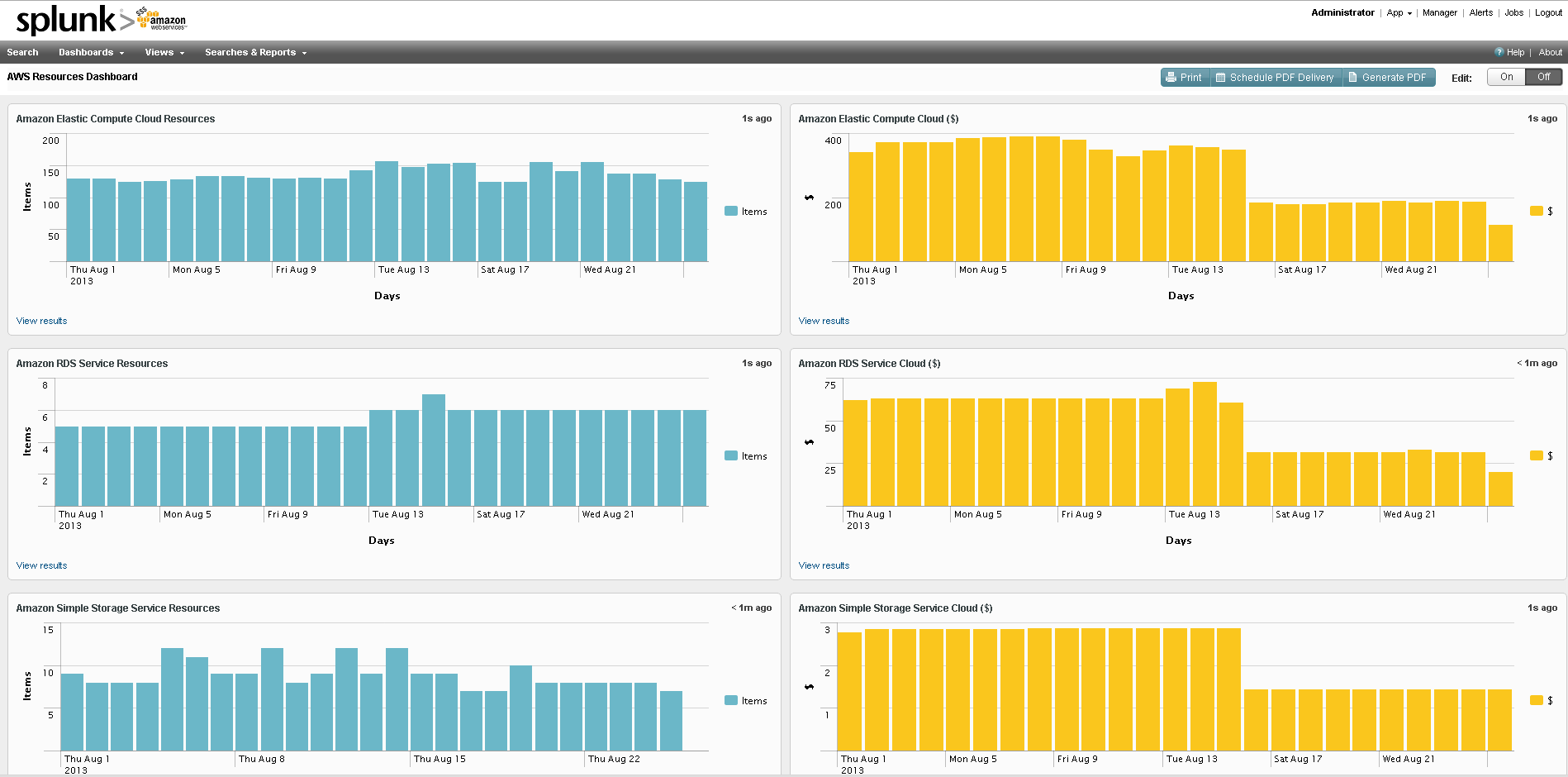Click the tallest bar in RDS Cloud ($) chart
Screen dimensions: 1568x777
pos(1205,444)
